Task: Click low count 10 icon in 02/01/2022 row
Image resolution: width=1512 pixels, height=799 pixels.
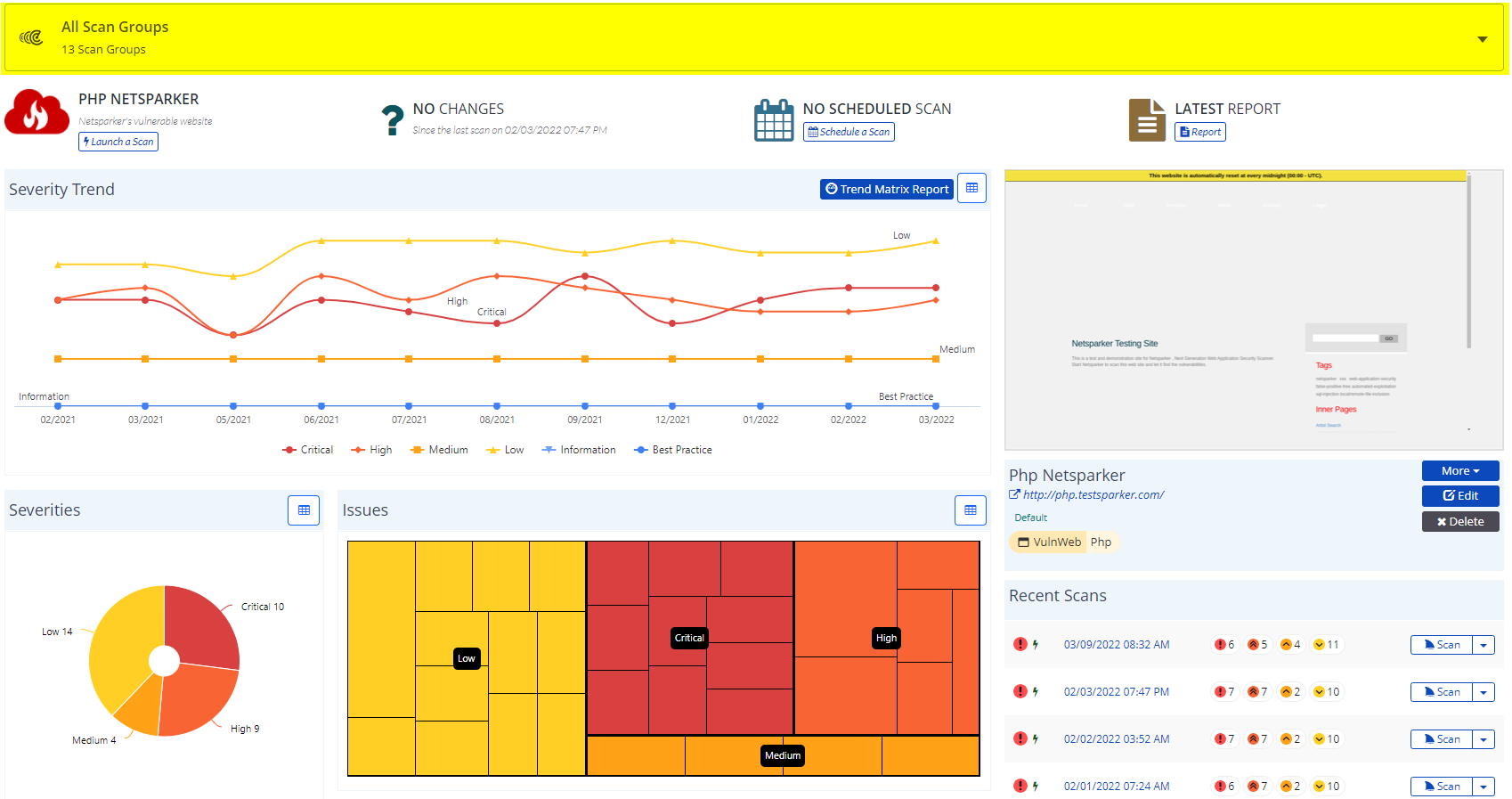Action: [1319, 787]
